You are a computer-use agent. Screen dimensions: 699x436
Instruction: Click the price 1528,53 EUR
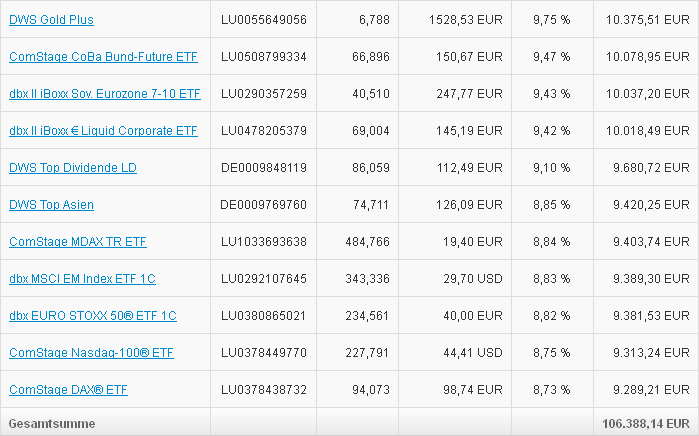coord(466,20)
